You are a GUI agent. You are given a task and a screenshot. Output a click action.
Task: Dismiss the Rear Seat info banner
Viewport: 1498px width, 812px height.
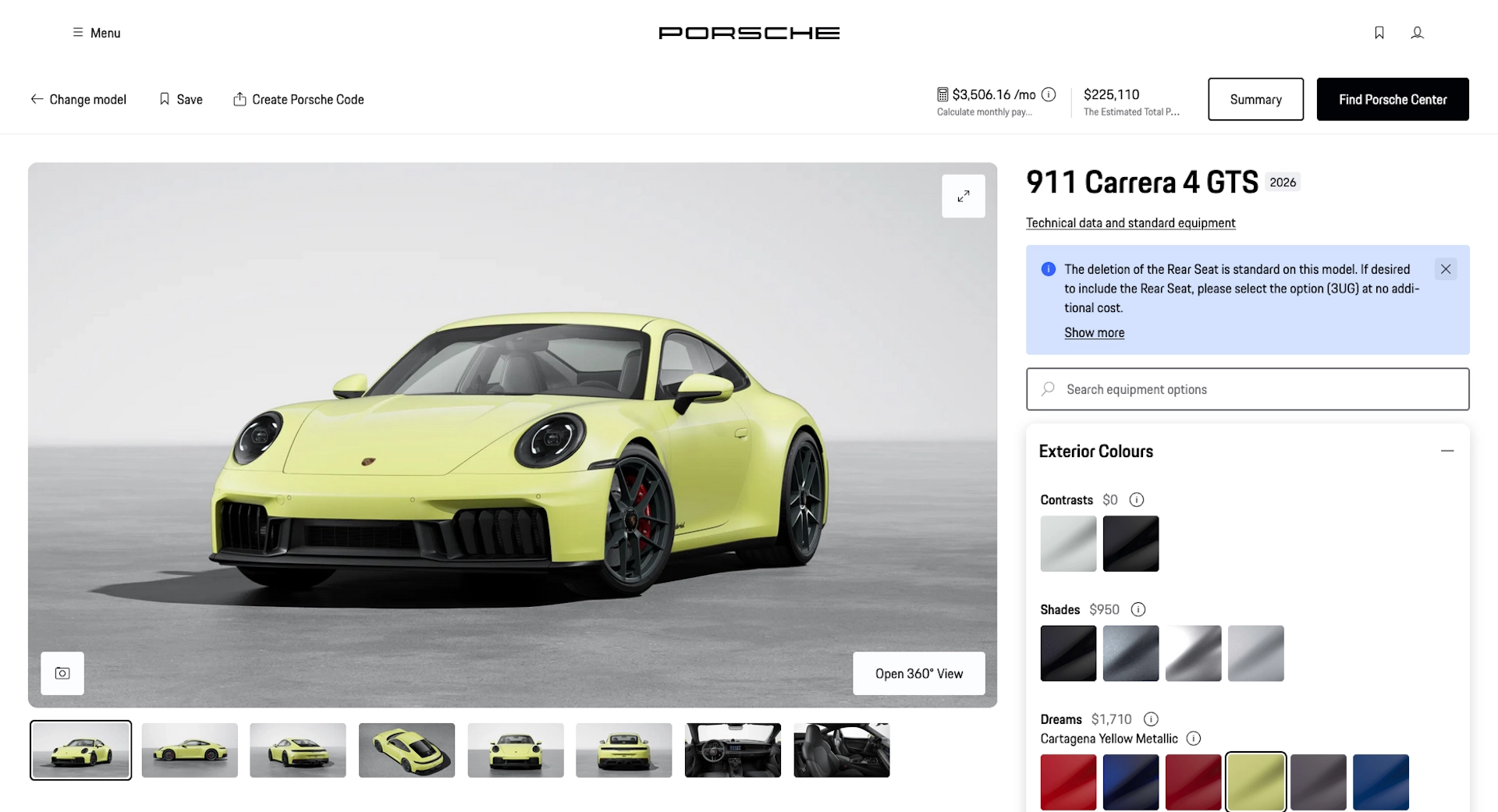pos(1445,269)
